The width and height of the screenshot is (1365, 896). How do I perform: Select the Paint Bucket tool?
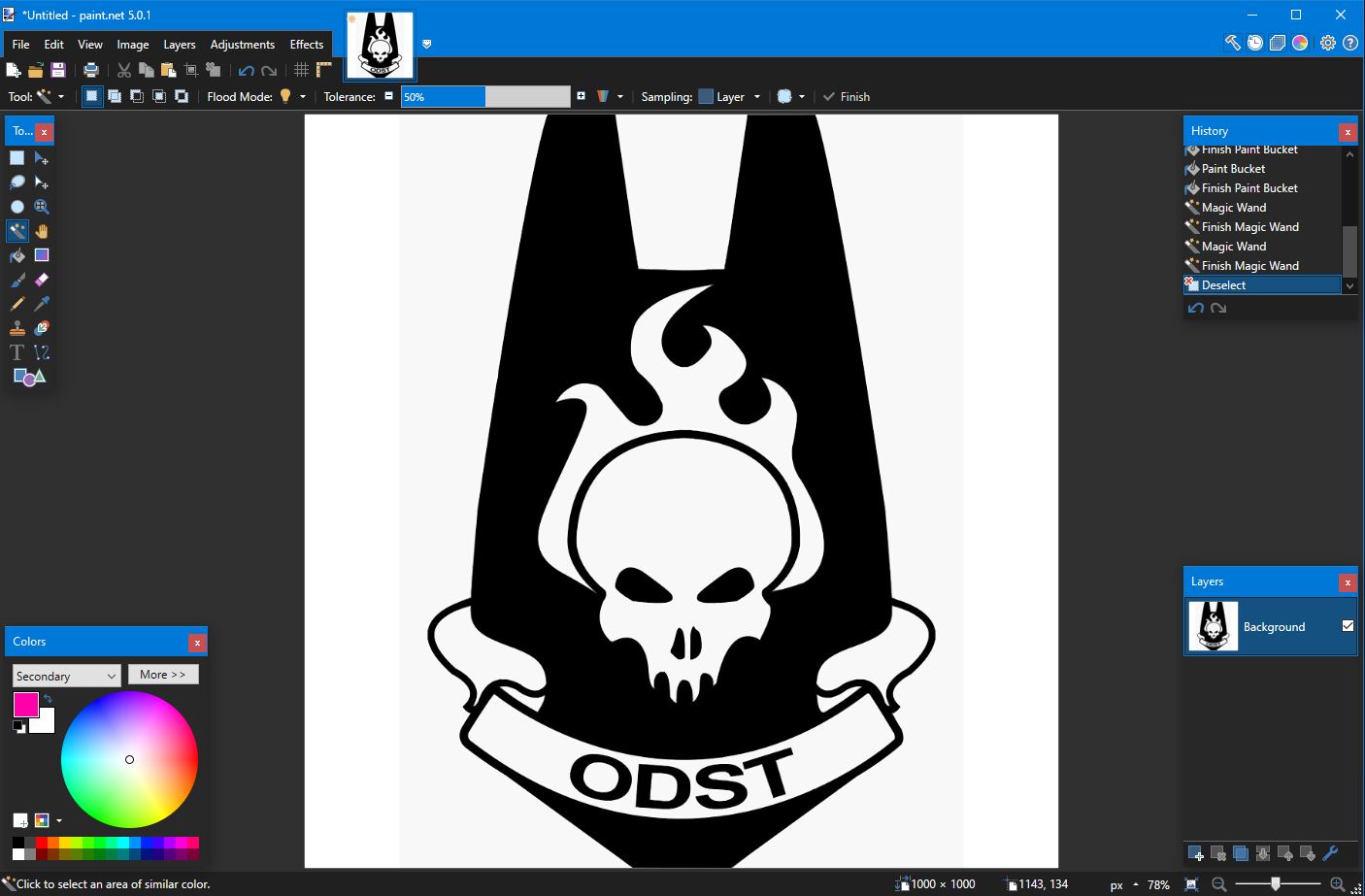point(17,255)
